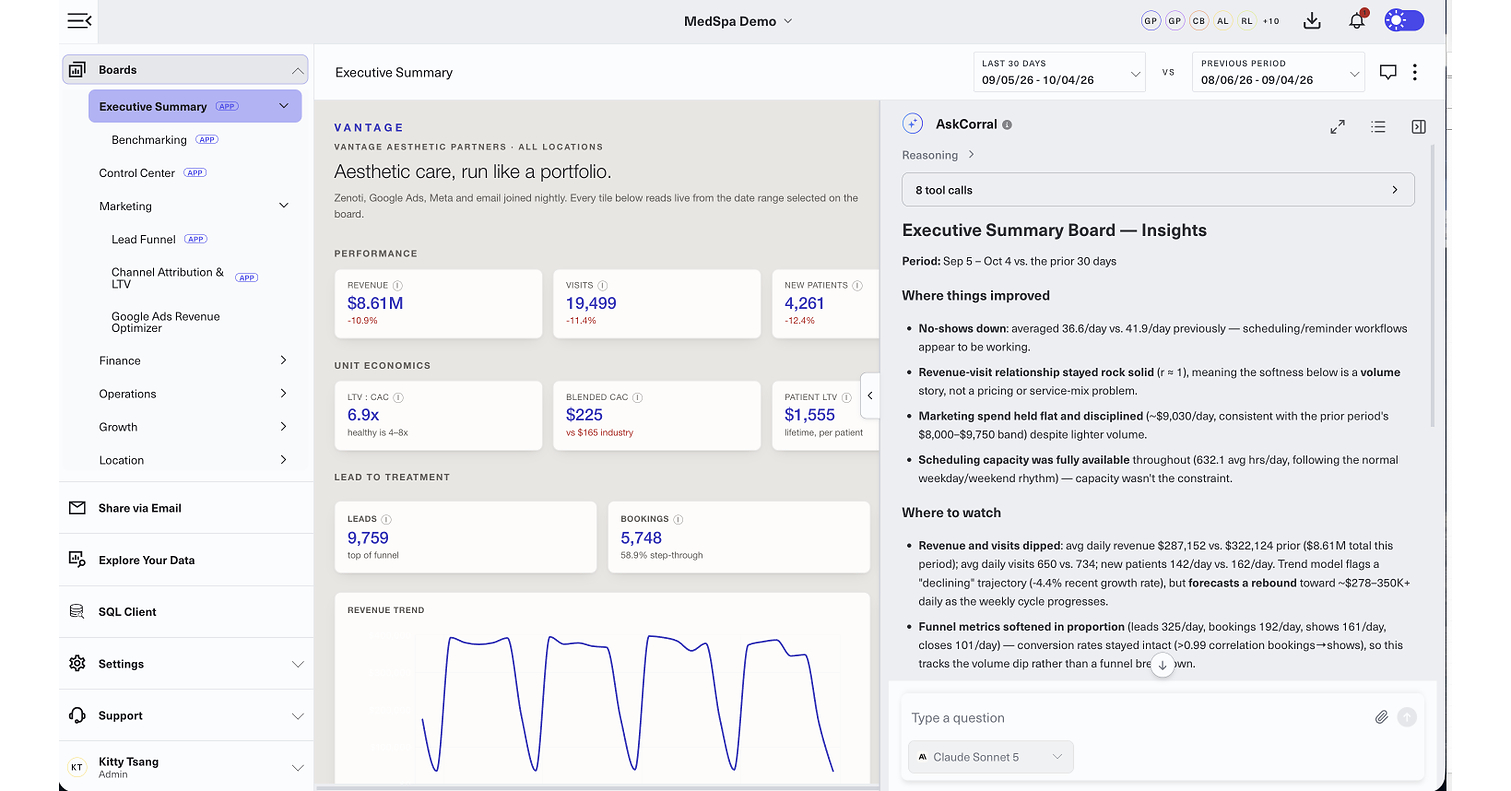Open the Control Center board

tap(137, 173)
